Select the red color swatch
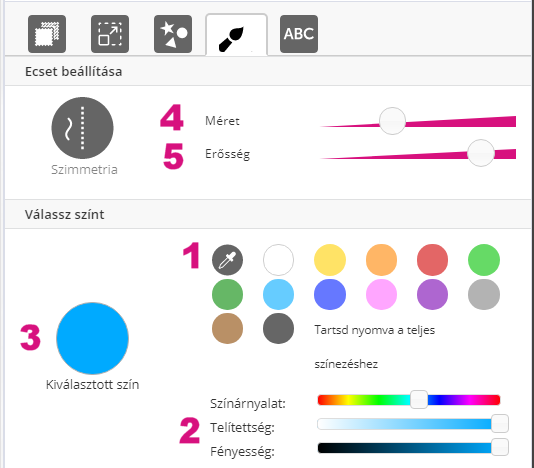This screenshot has height=468, width=534. [433, 260]
